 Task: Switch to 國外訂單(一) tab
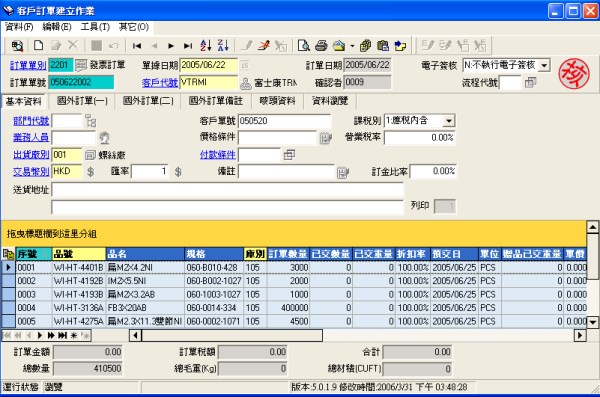[x=82, y=101]
